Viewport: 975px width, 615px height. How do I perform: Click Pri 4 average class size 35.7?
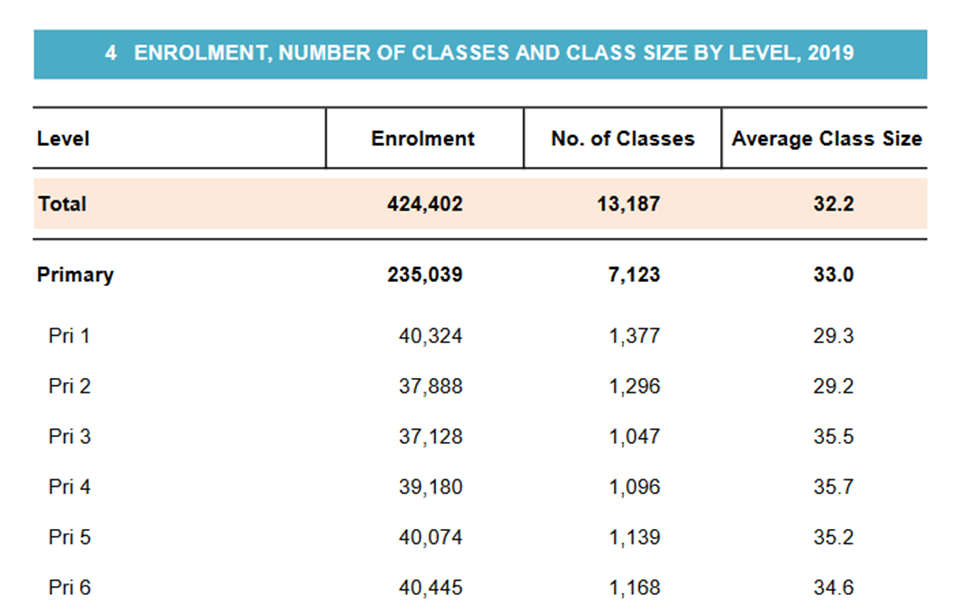[x=833, y=487]
